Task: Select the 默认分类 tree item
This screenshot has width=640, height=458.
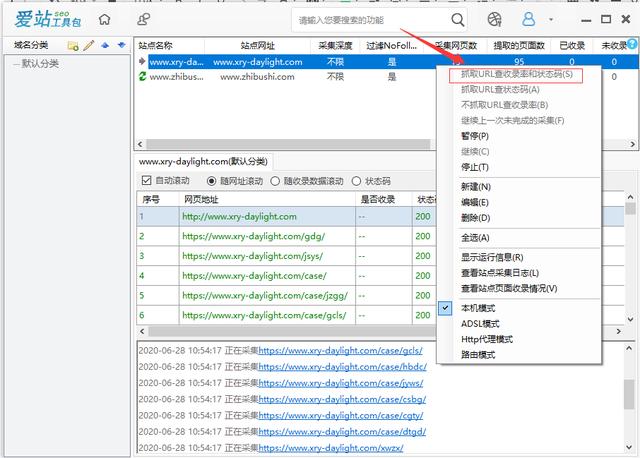Action: click(36, 63)
